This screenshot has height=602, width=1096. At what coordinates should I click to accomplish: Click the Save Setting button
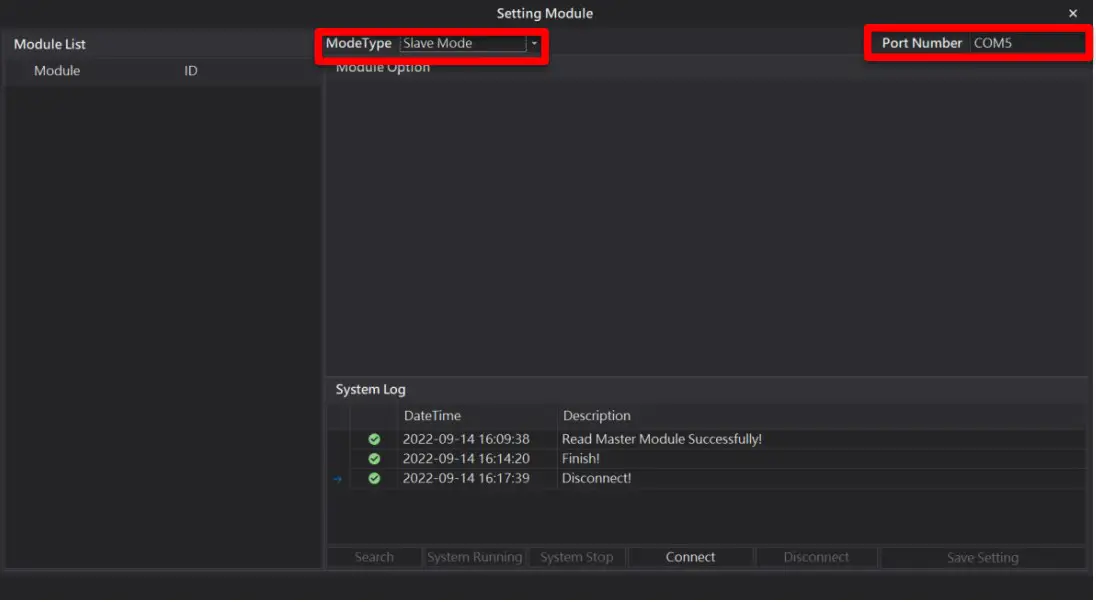(x=982, y=557)
